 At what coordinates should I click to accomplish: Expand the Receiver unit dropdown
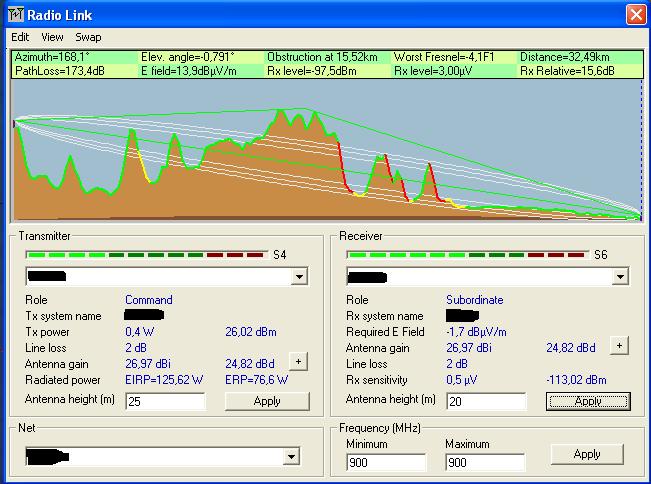(620, 277)
